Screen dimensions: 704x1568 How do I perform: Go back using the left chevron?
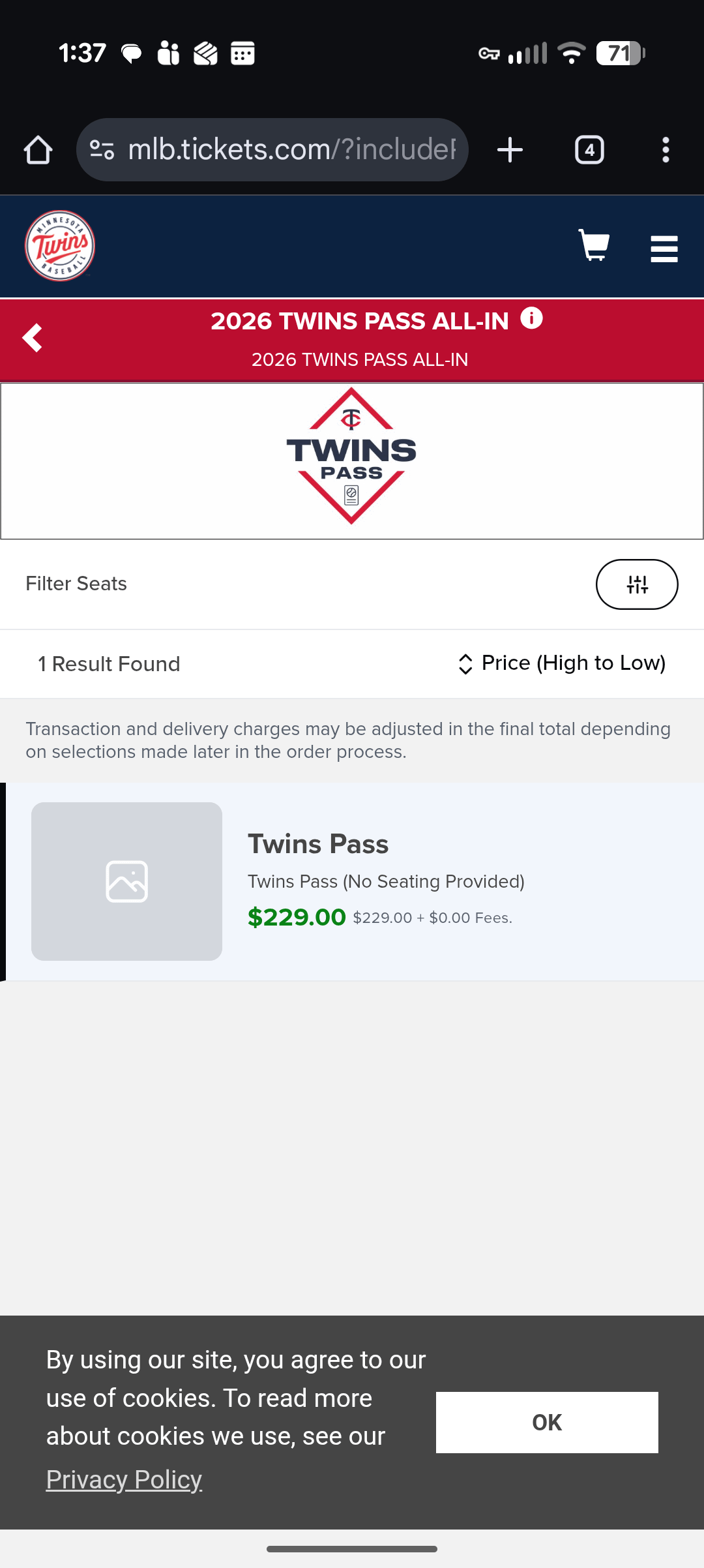point(32,338)
